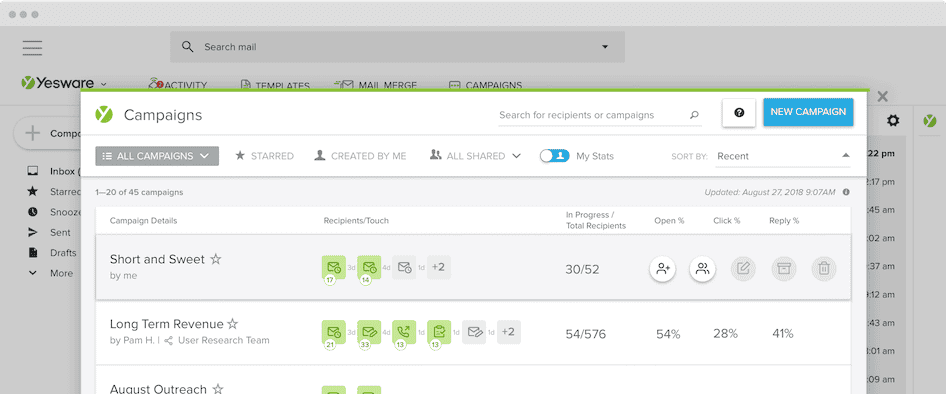Click the magnifier icon in Search mail
This screenshot has width=946, height=394.
pos(188,46)
